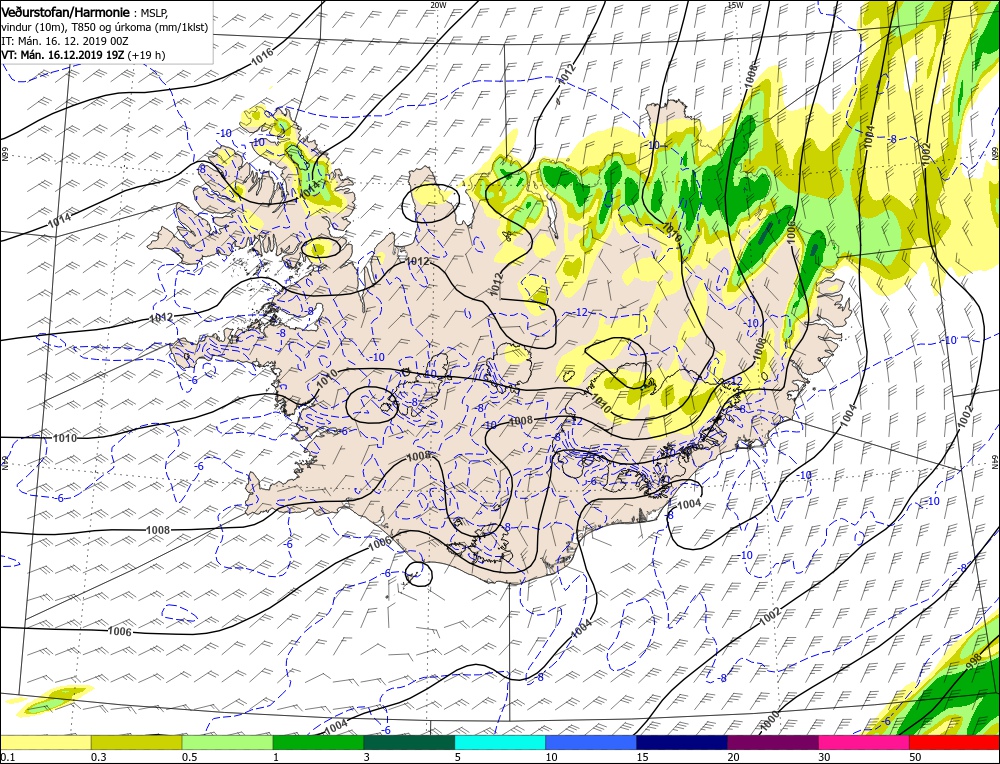Click the blue 10 mm legend swatch
This screenshot has height=764, width=1000.
(x=591, y=742)
